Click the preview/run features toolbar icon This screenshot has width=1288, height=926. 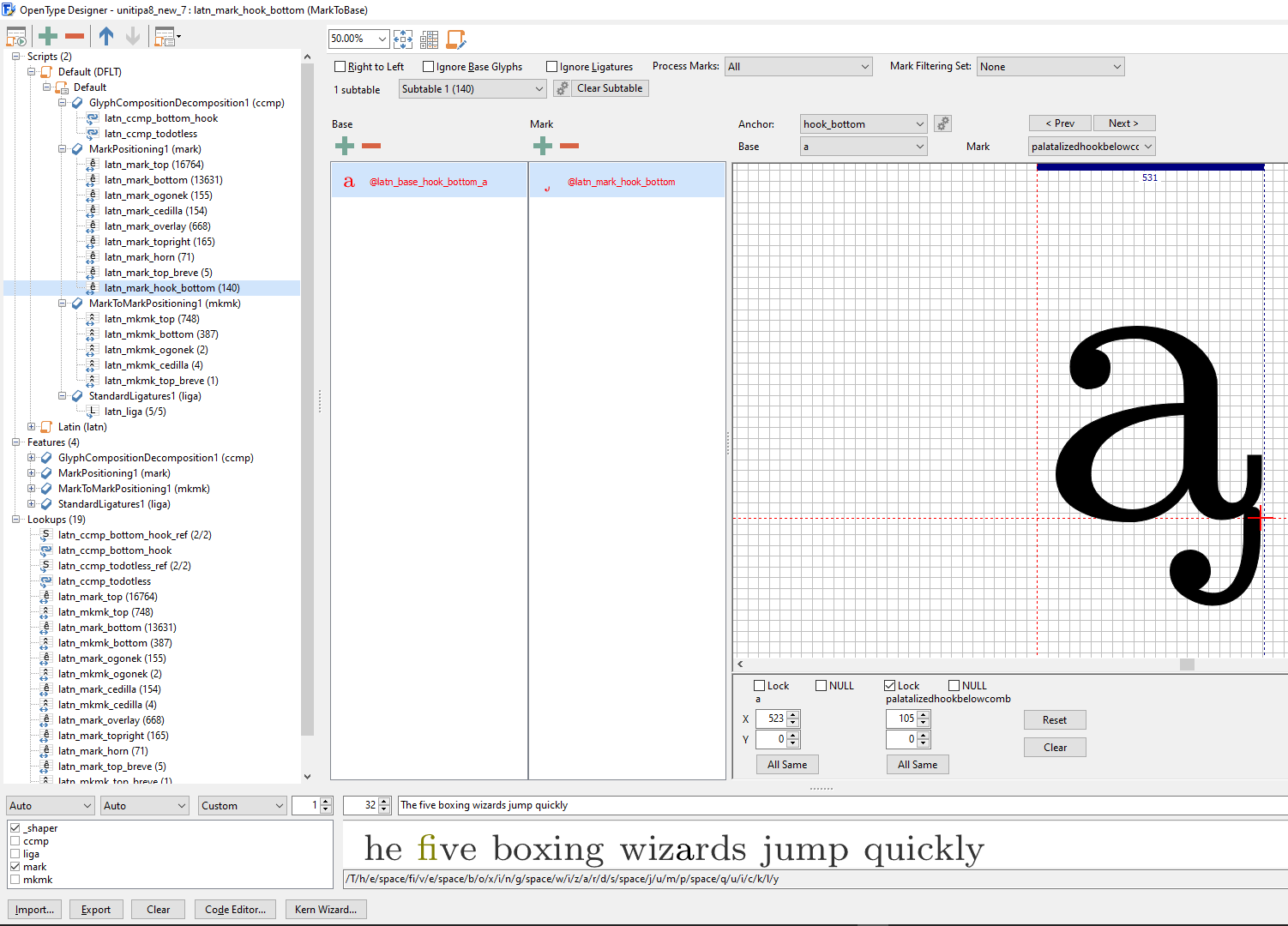[16, 37]
